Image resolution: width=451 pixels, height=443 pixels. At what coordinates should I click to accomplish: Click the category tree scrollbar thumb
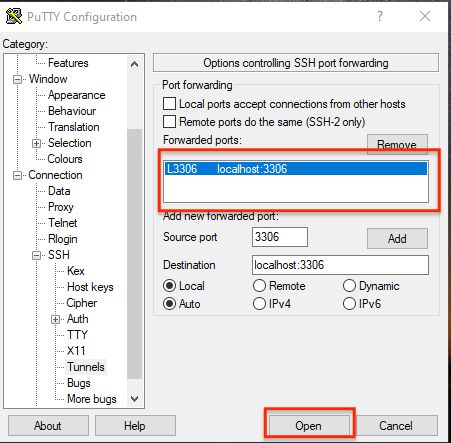tap(134, 254)
